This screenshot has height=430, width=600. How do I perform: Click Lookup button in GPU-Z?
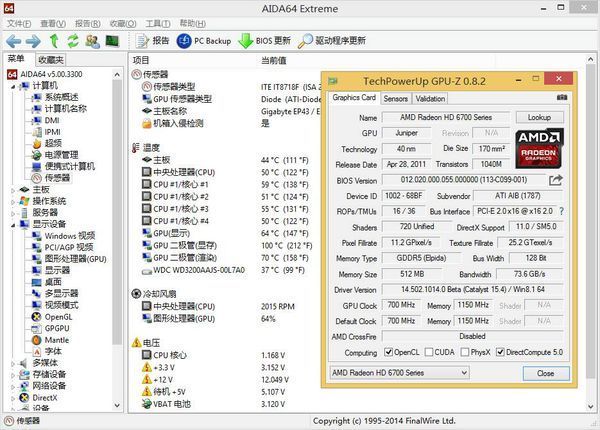click(540, 117)
